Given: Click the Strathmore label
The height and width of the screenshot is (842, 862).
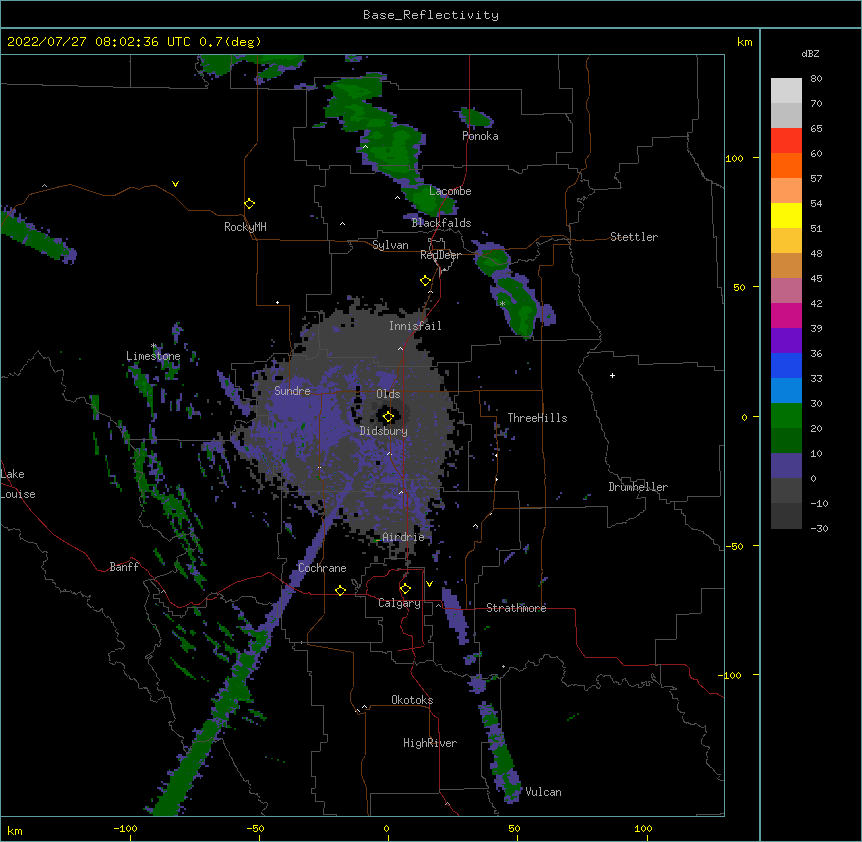Looking at the screenshot, I should (x=516, y=608).
